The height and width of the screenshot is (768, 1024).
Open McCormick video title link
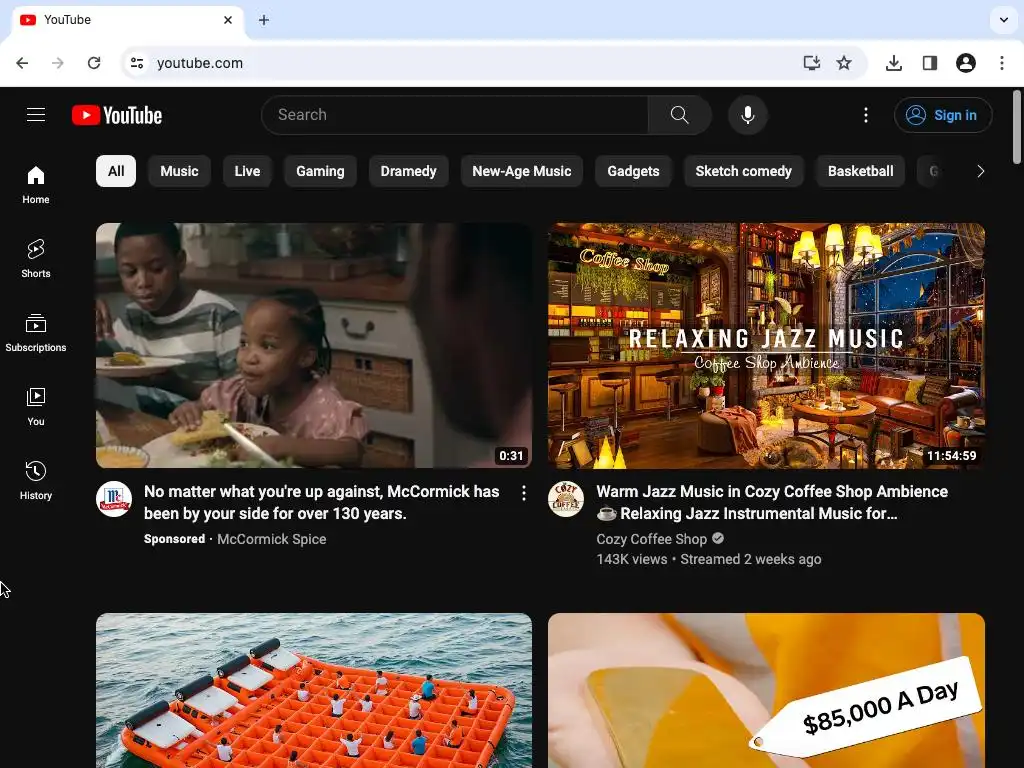pos(321,502)
